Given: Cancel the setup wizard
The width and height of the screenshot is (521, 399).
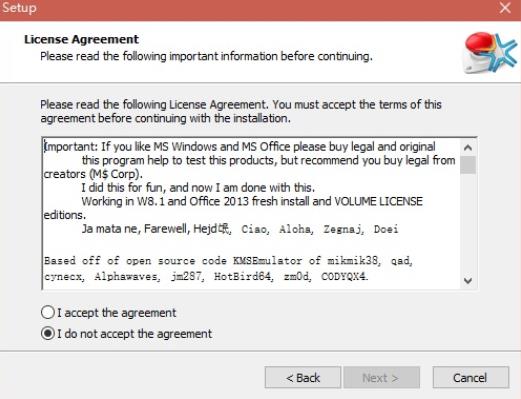Looking at the screenshot, I should pos(471,378).
